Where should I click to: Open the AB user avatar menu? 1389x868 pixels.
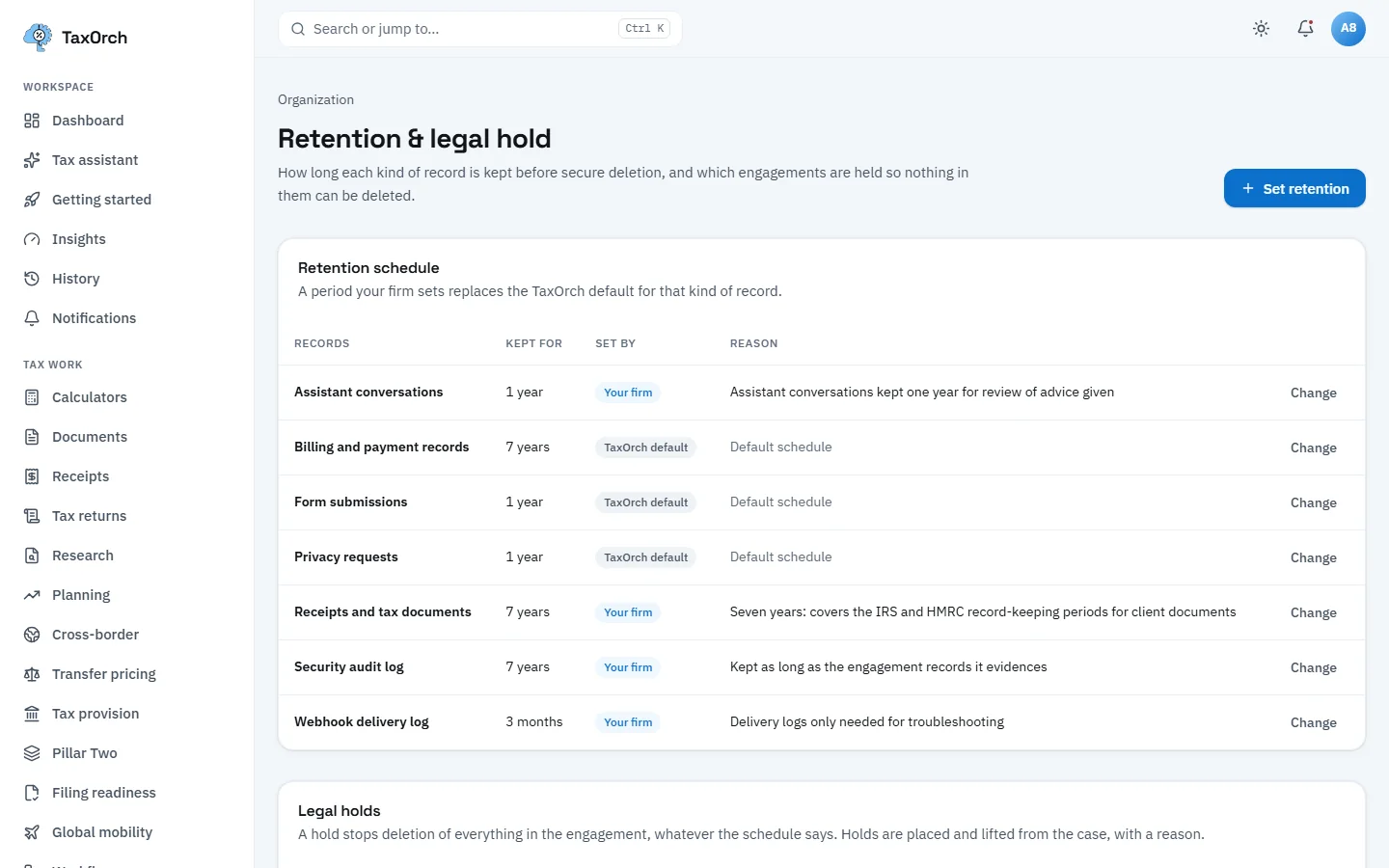coord(1348,29)
